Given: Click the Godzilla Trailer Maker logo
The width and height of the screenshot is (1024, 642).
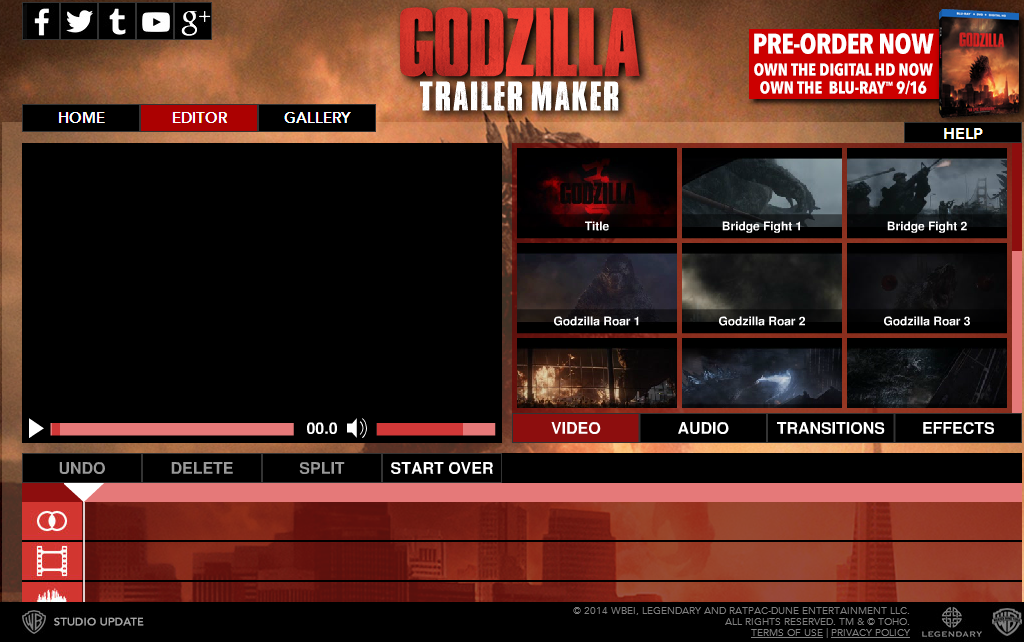Looking at the screenshot, I should [519, 60].
